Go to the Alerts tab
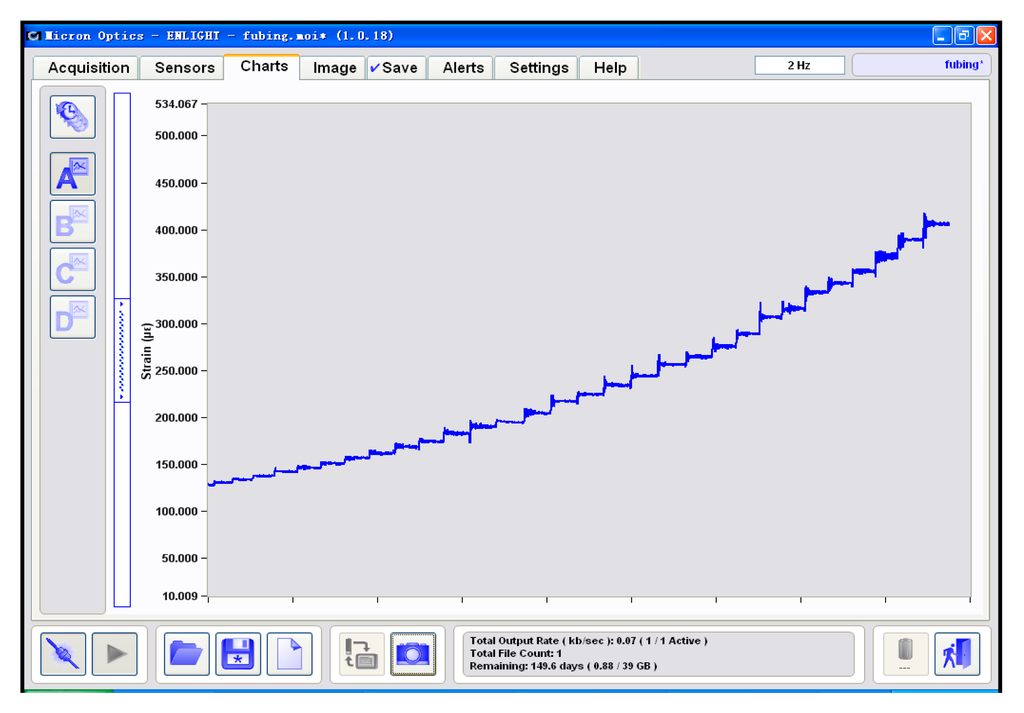 coord(463,68)
